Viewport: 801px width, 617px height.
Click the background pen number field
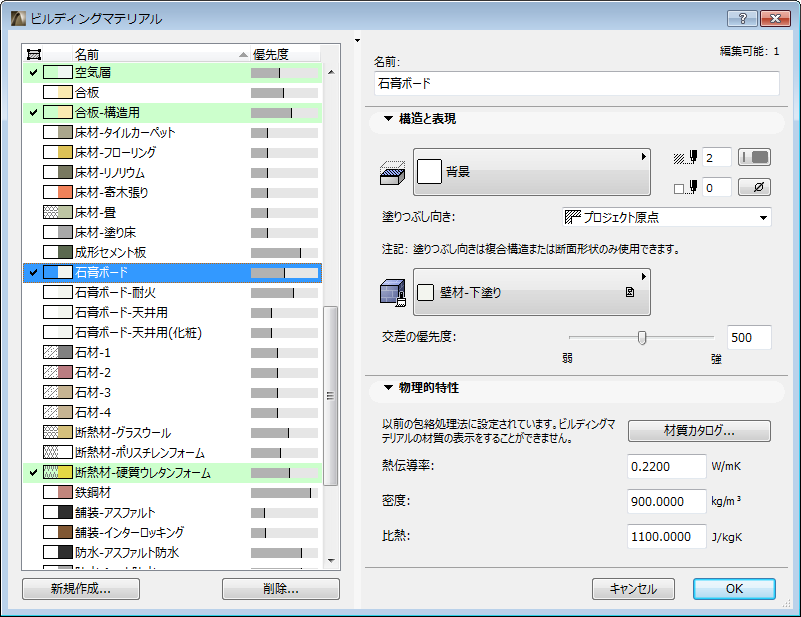pos(716,187)
